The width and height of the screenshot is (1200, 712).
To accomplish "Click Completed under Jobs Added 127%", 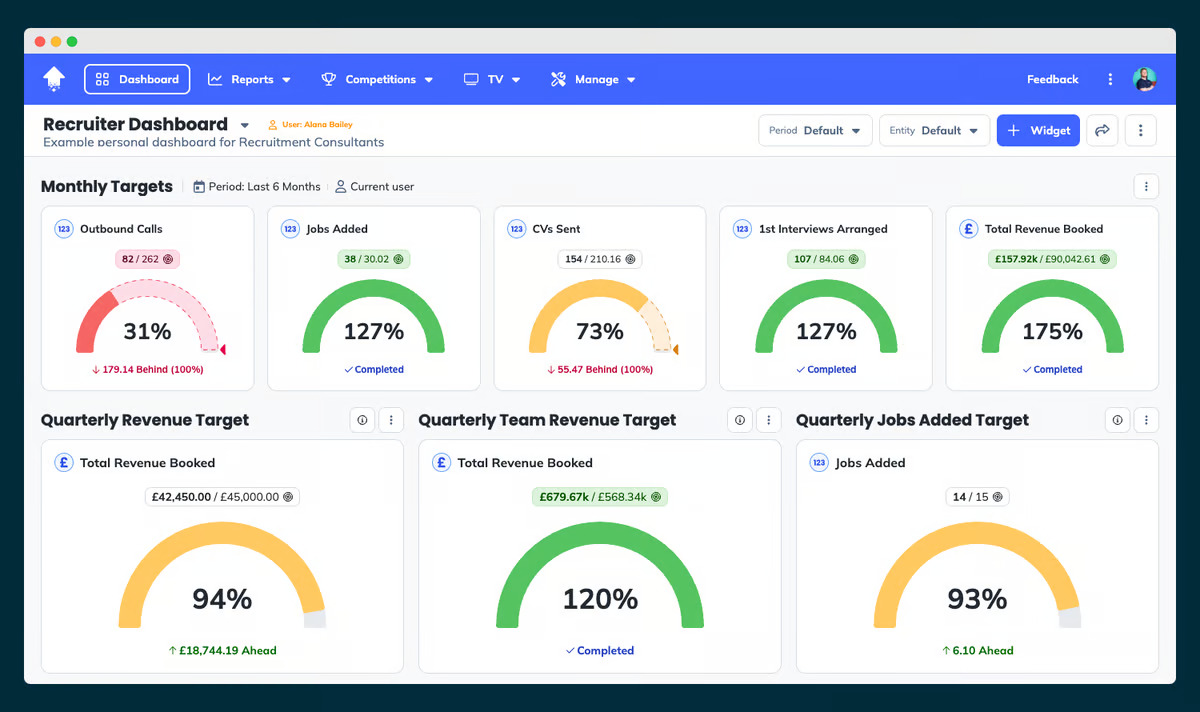I will click(374, 369).
